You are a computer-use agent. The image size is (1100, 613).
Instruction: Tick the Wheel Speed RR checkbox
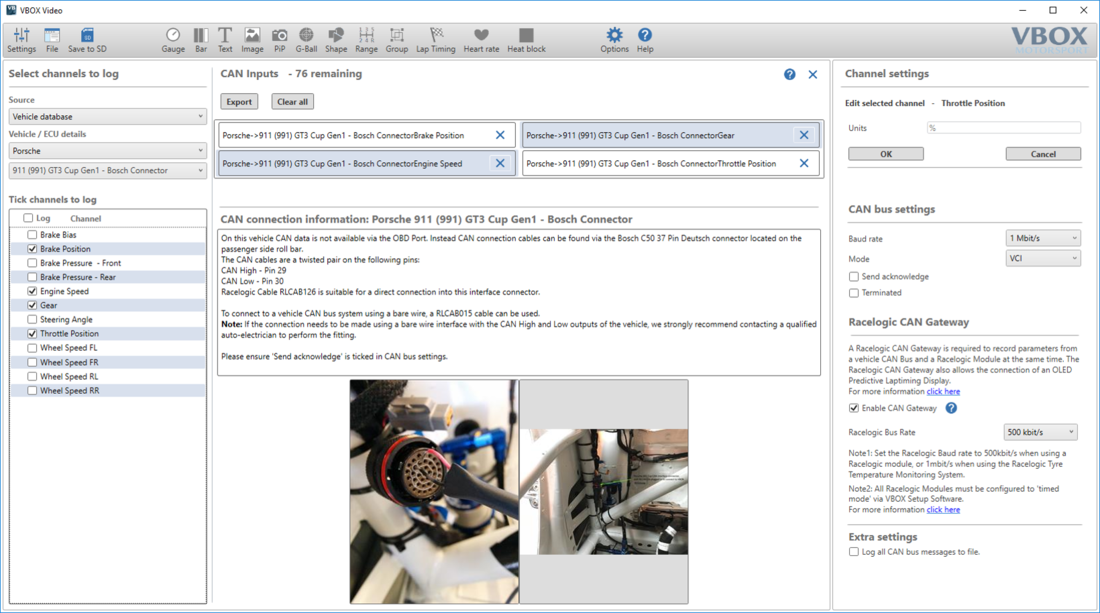click(32, 391)
